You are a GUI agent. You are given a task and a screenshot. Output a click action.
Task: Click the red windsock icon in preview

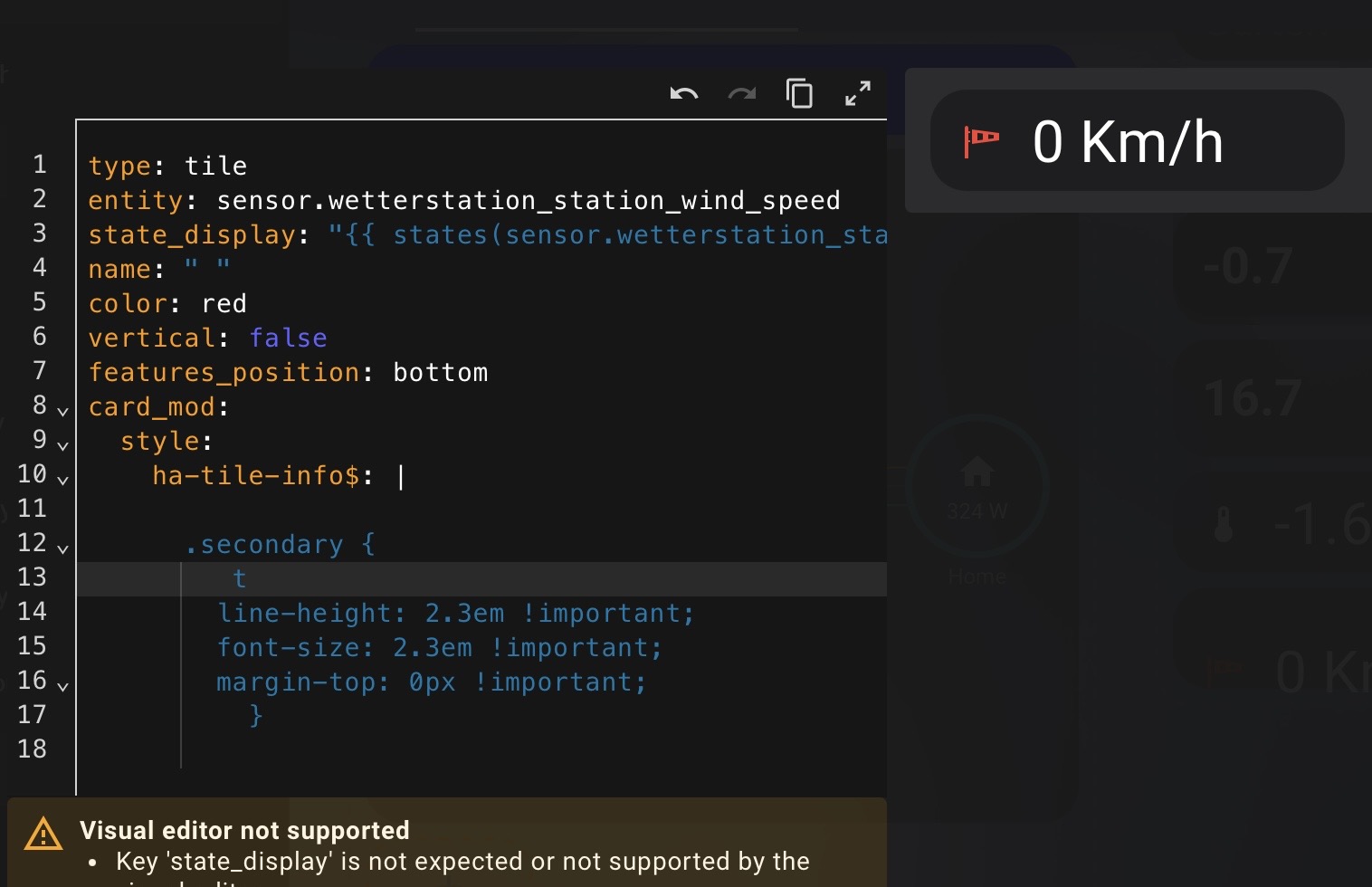click(x=981, y=141)
